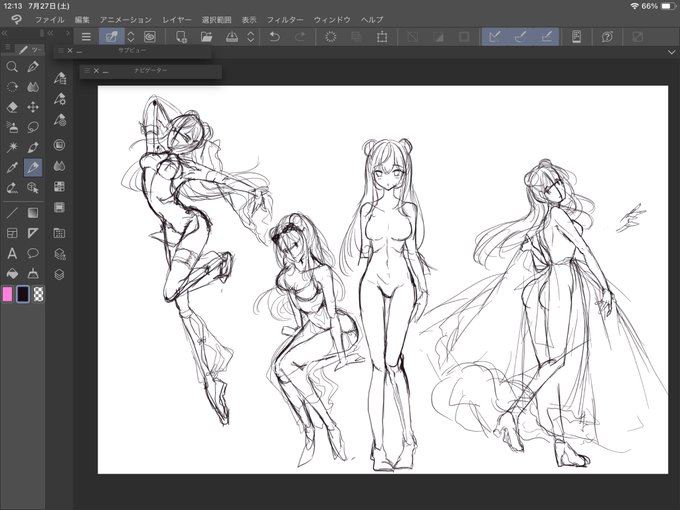Save the canvas using save icon
The image size is (680, 510).
(x=232, y=37)
